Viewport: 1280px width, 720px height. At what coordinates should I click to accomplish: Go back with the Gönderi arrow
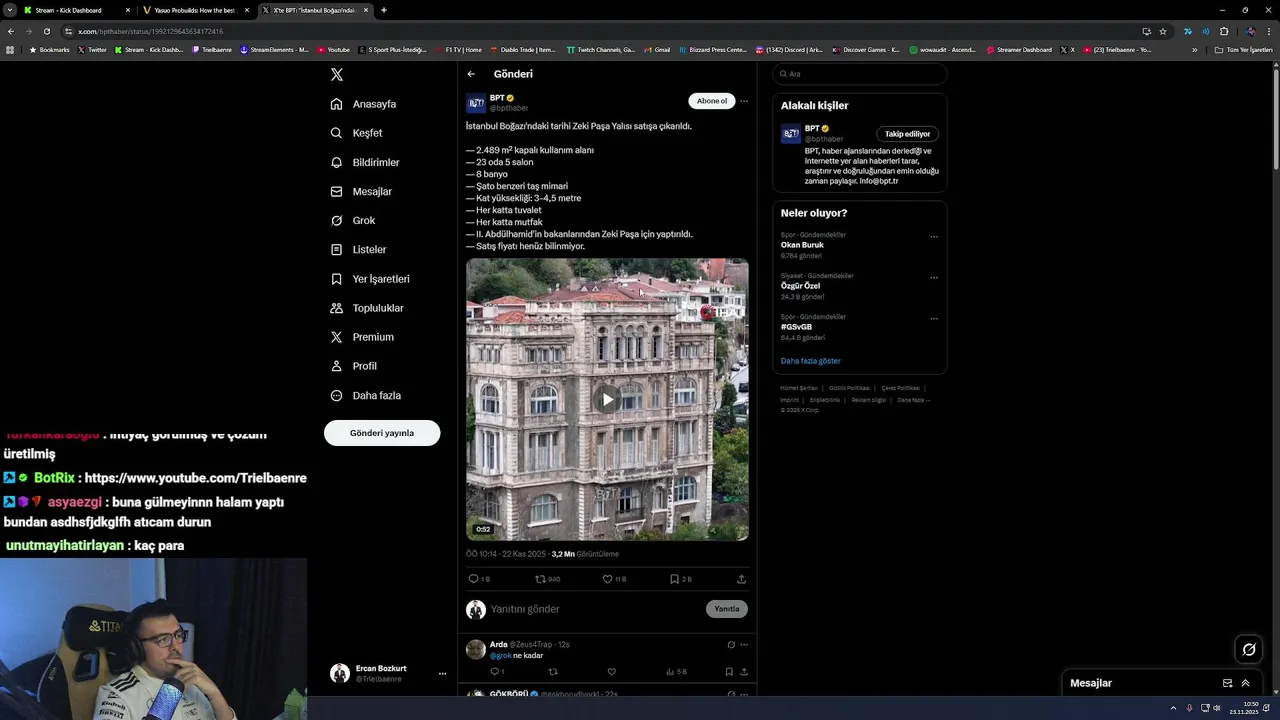coord(471,74)
